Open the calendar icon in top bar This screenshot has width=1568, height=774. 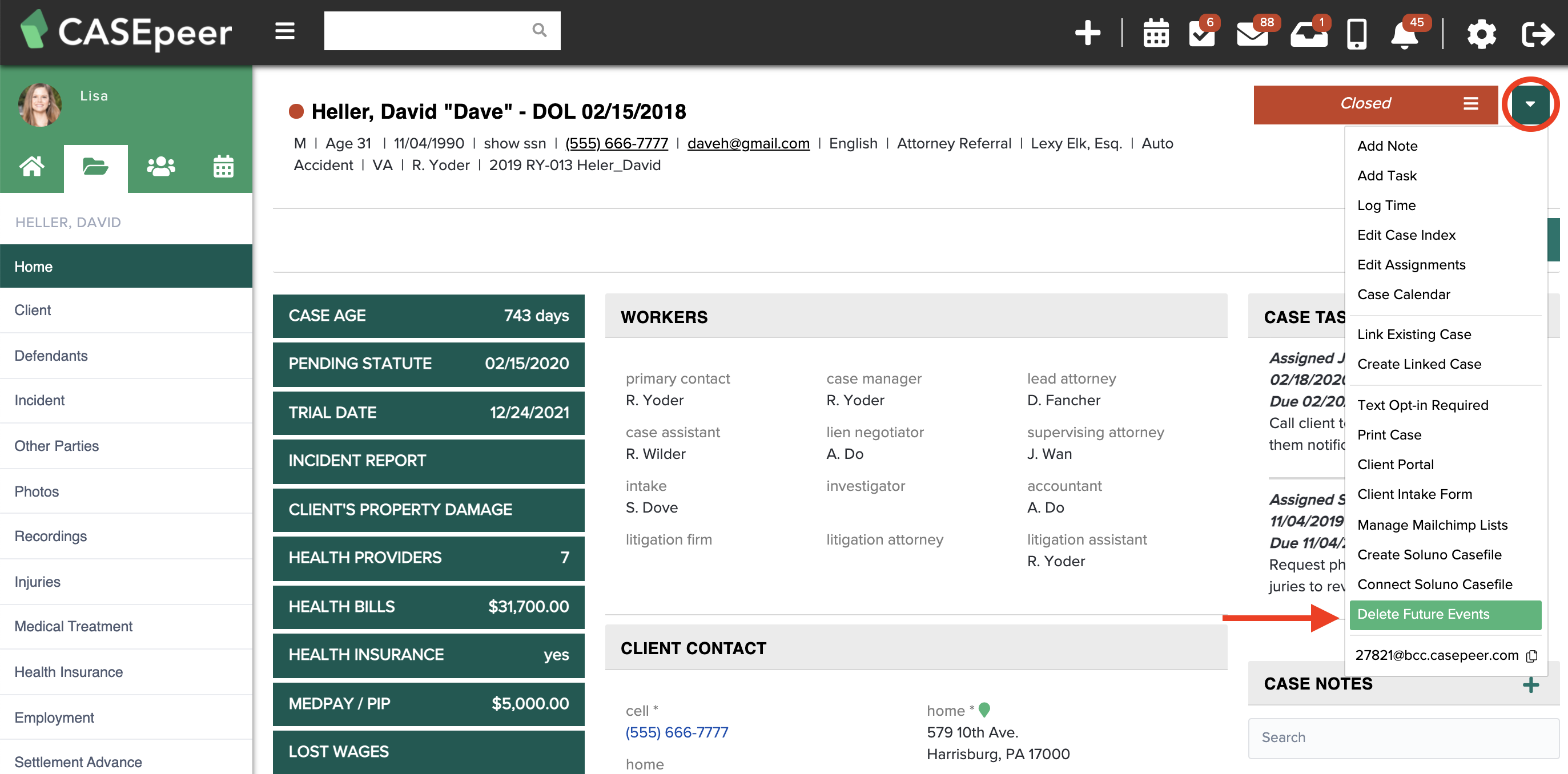tap(1156, 33)
